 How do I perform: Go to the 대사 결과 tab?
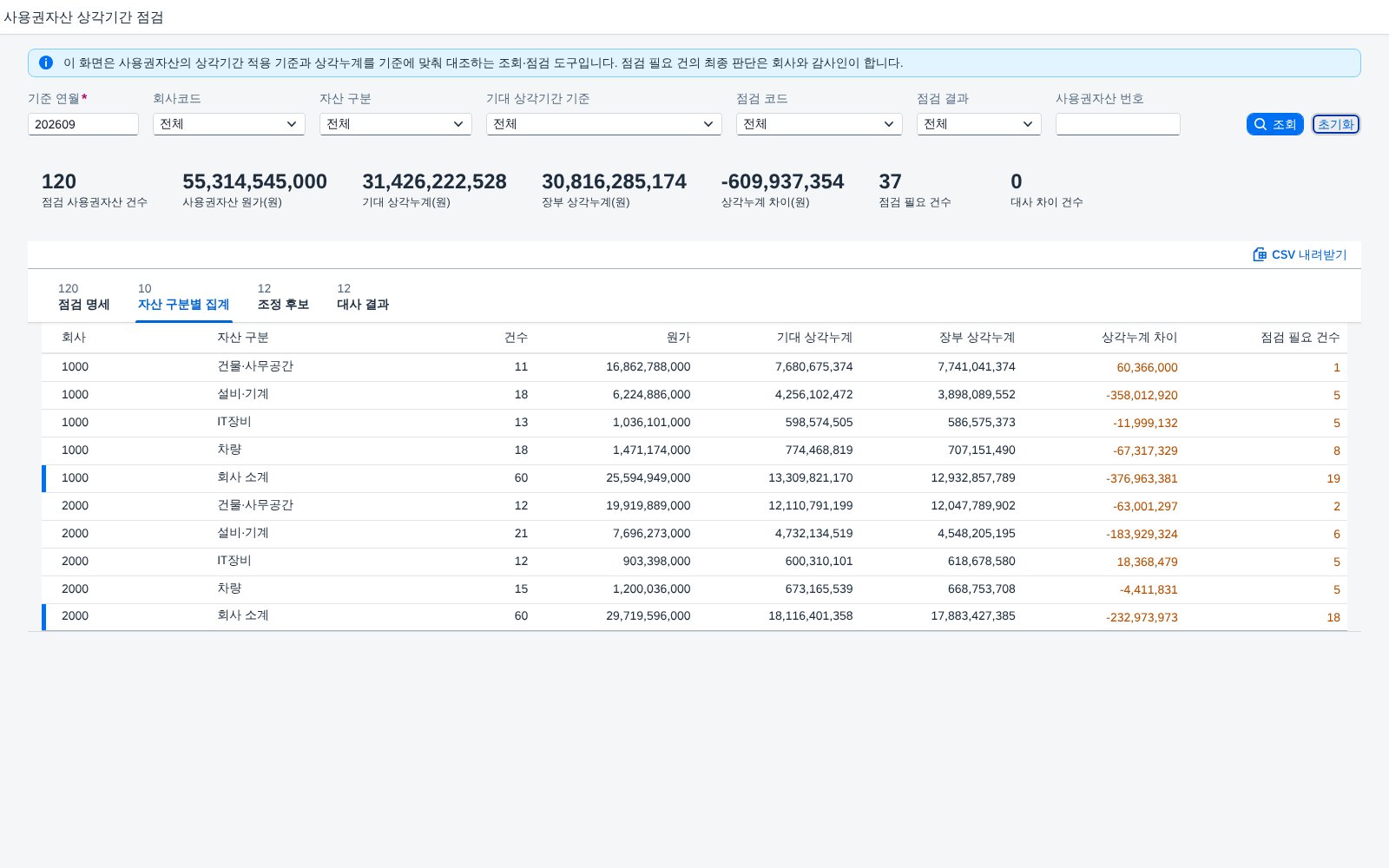coord(363,297)
